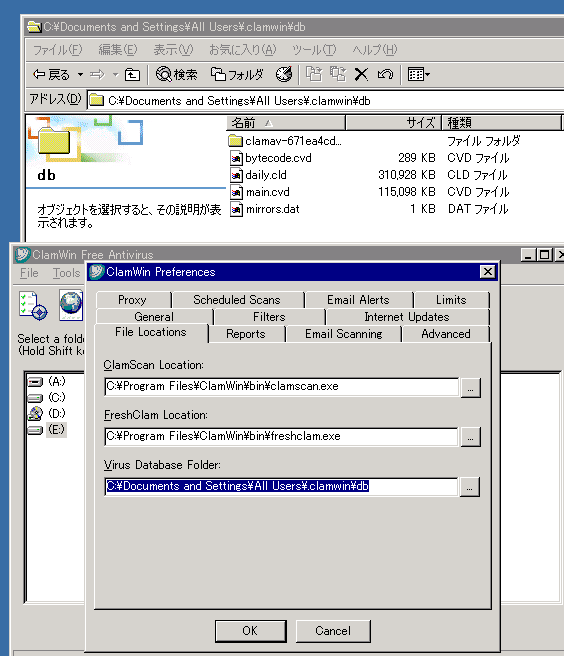Browse for ClamScan Location path
The height and width of the screenshot is (656, 564).
(x=470, y=388)
